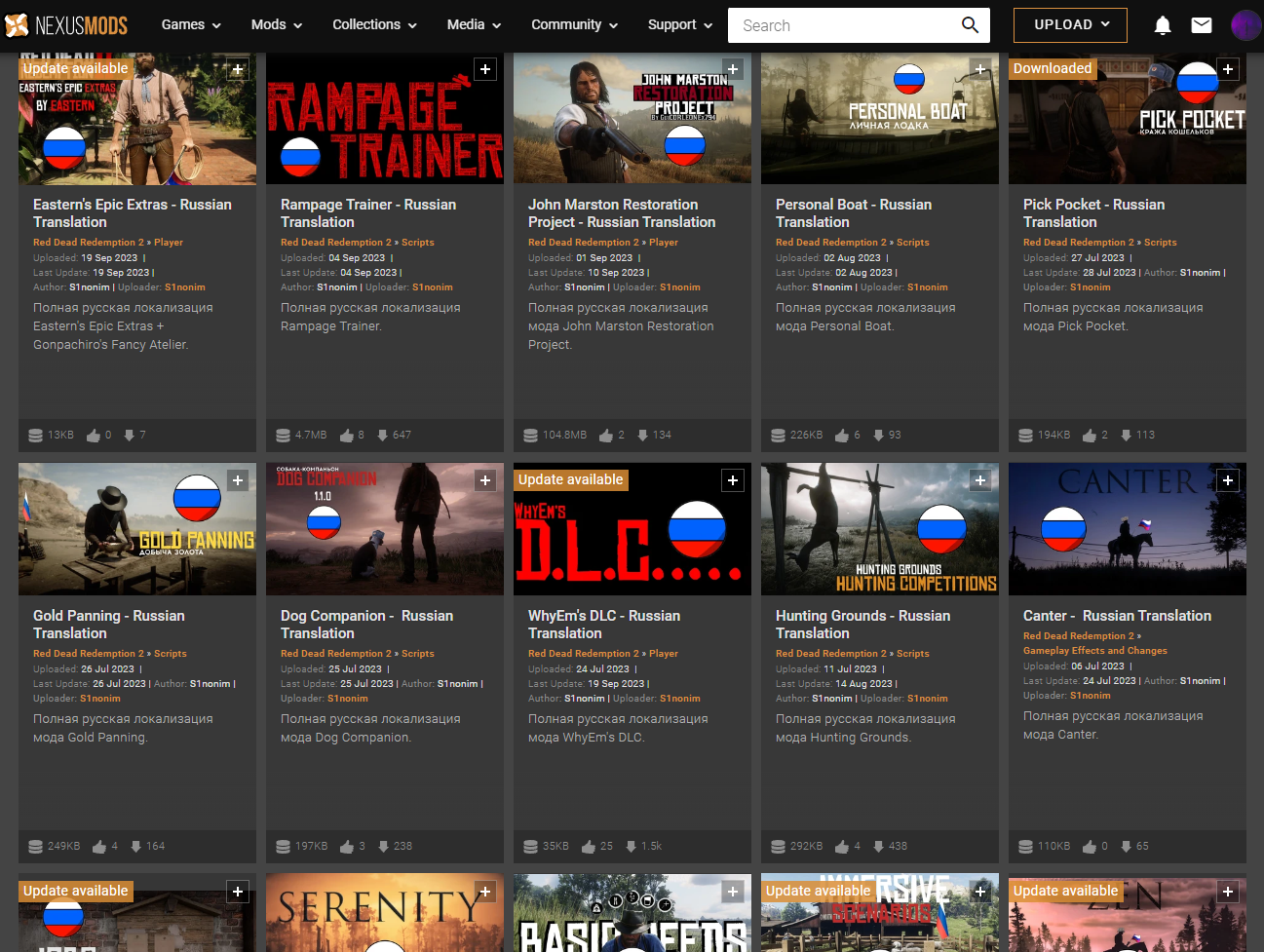Screen dimensions: 1264x952
Task: Click Update available badge on WhyEm's DLC
Action: [x=570, y=479]
